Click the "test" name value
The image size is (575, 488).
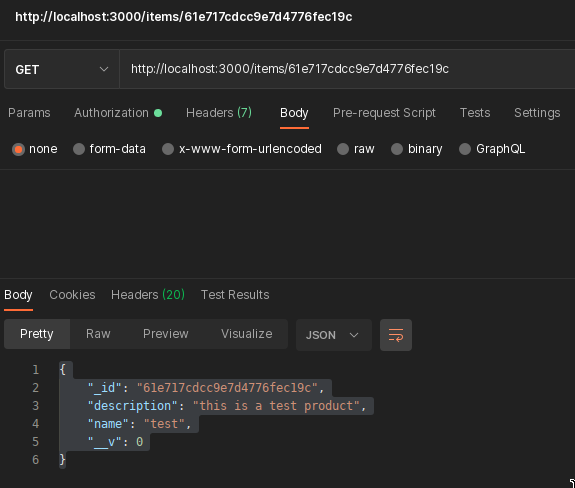click(164, 424)
